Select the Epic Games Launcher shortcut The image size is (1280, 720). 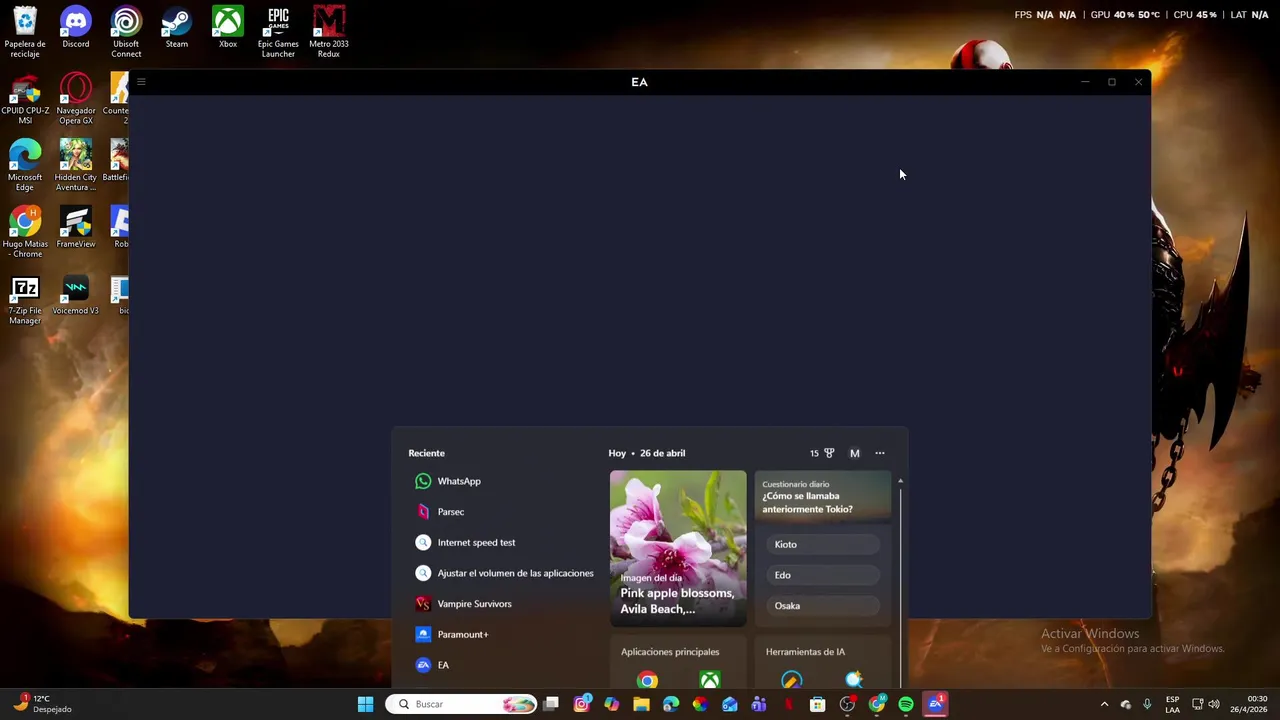278,32
